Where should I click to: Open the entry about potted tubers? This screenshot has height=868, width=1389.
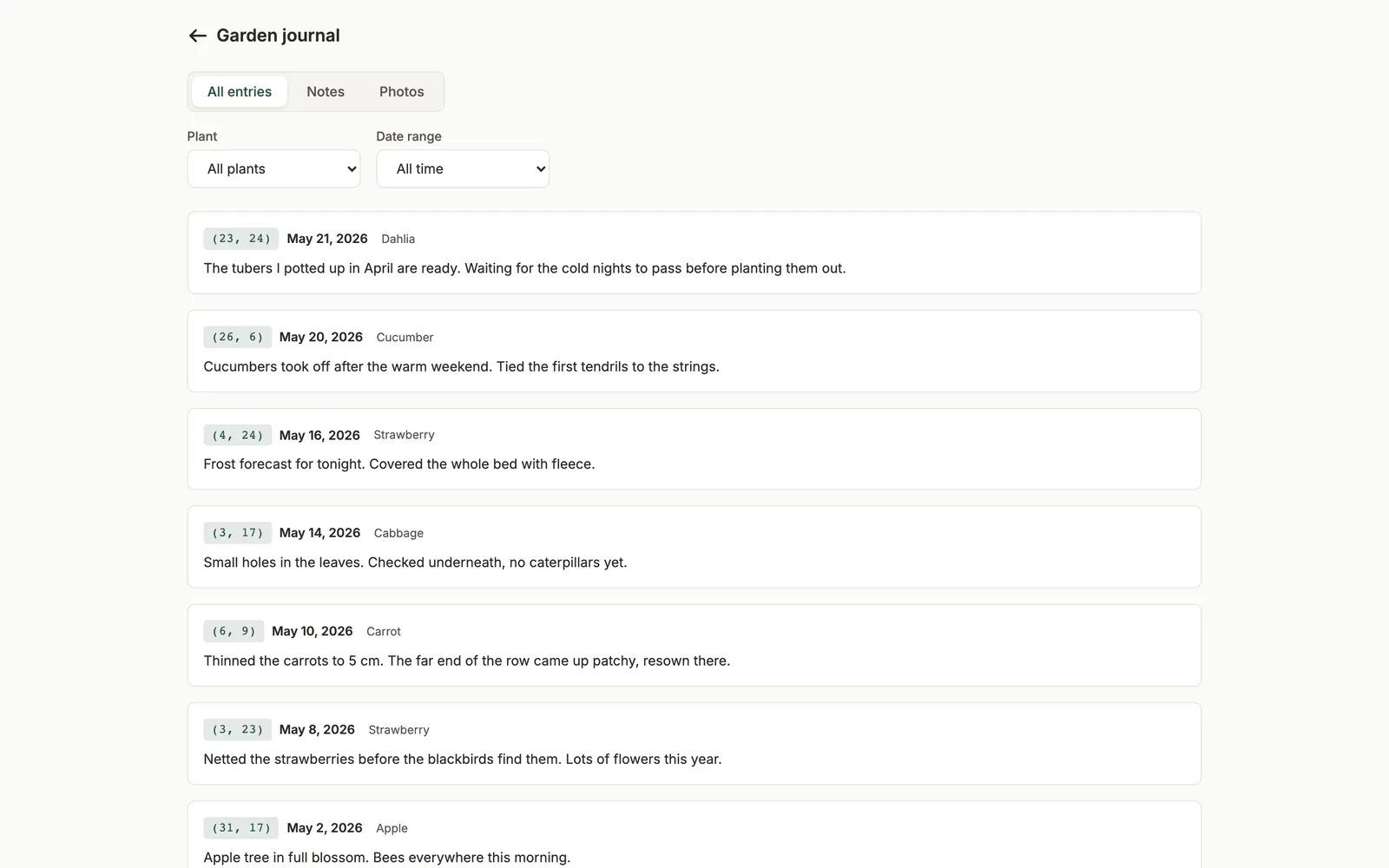[694, 253]
